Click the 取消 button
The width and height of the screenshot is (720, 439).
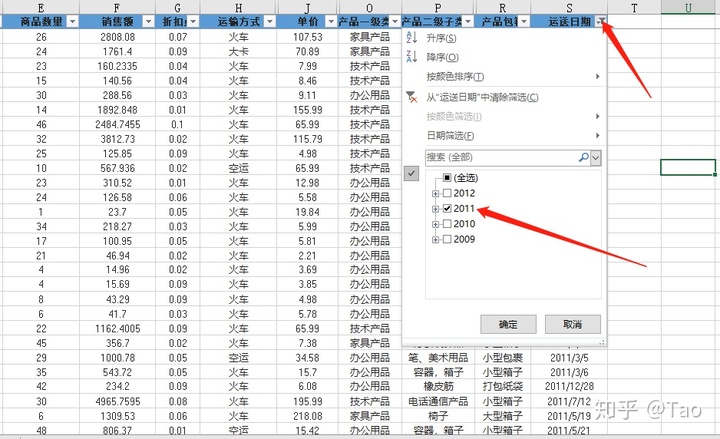573,324
